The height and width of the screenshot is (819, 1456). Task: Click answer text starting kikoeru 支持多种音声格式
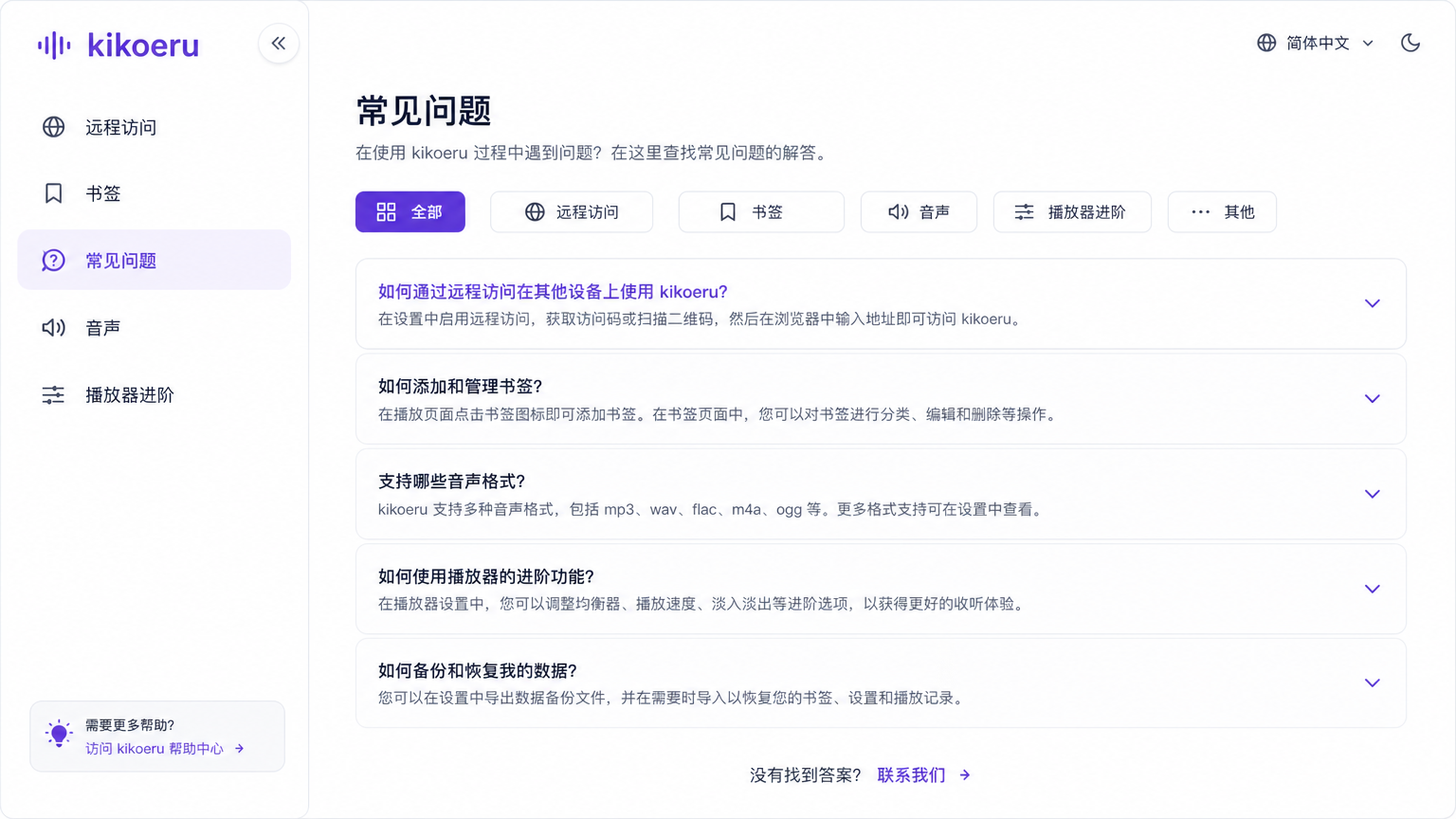point(713,510)
